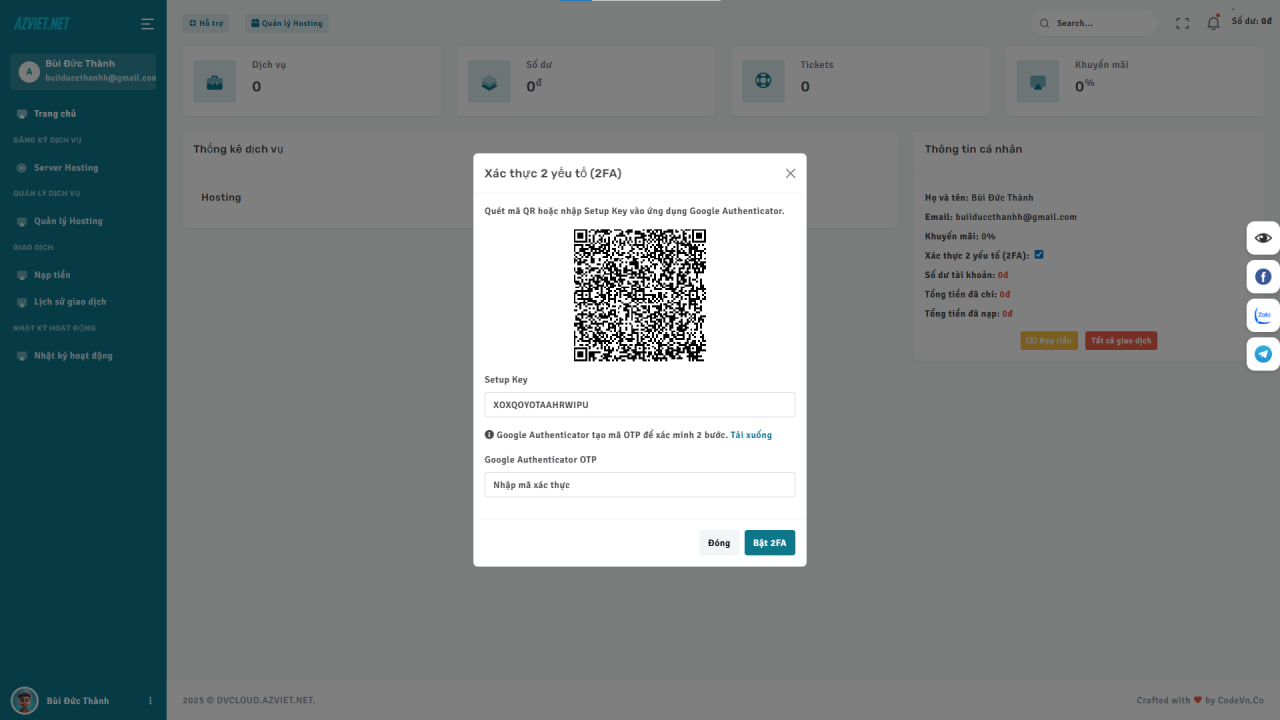Click the AZVIET.NET logo
This screenshot has width=1280, height=720.
pyautogui.click(x=42, y=24)
